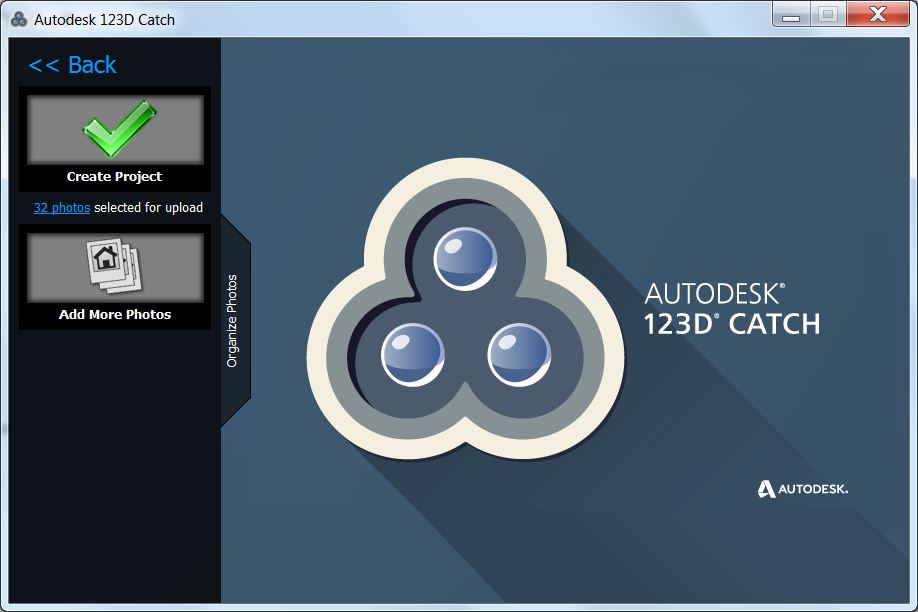The height and width of the screenshot is (612, 918).
Task: Close the Autodesk 123D Catch window
Action: click(877, 14)
